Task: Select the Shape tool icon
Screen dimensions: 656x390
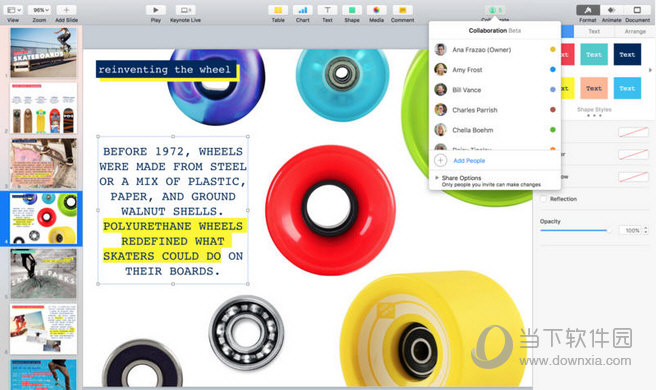Action: [352, 10]
